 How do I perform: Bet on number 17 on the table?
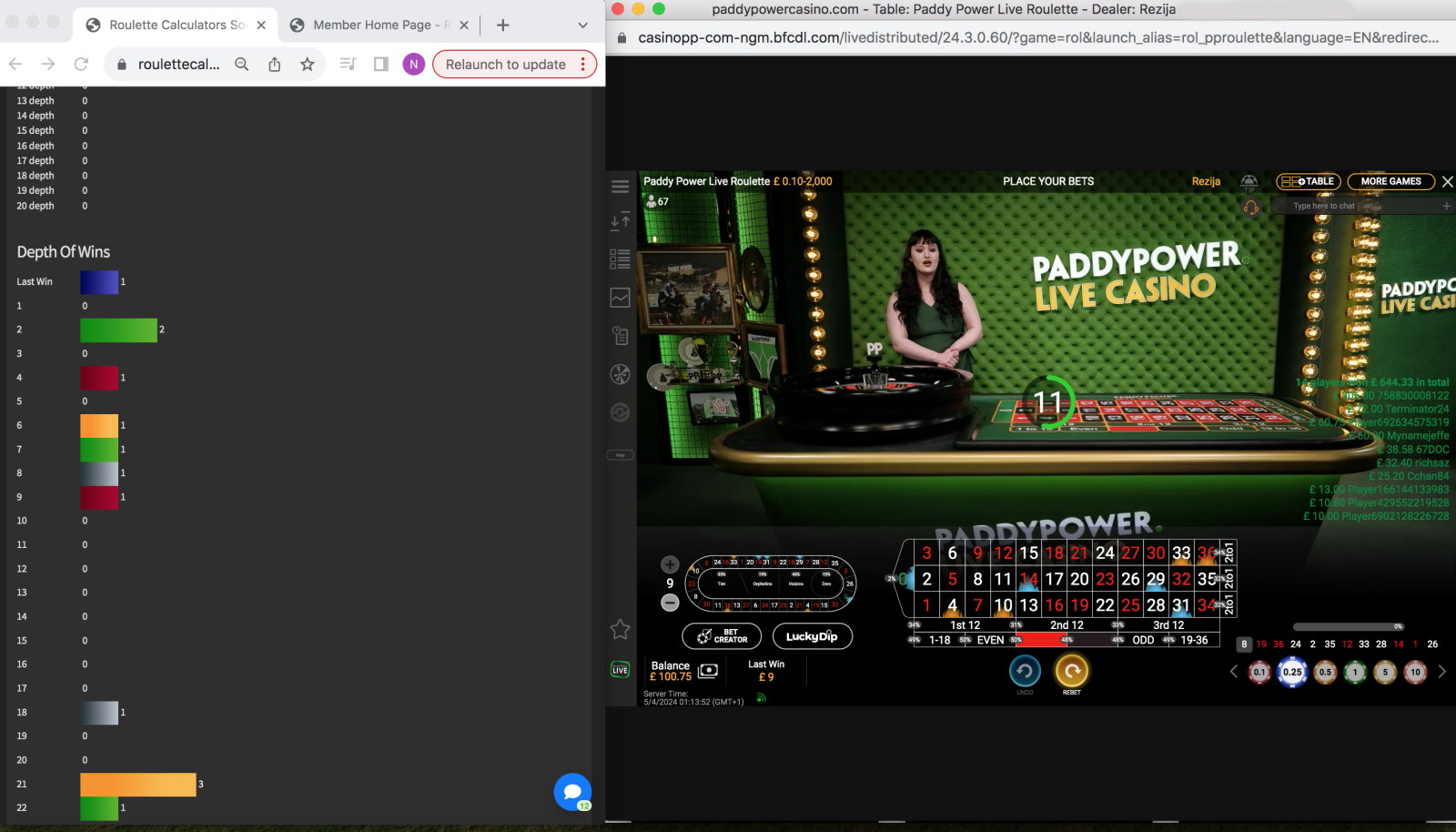pos(1054,579)
